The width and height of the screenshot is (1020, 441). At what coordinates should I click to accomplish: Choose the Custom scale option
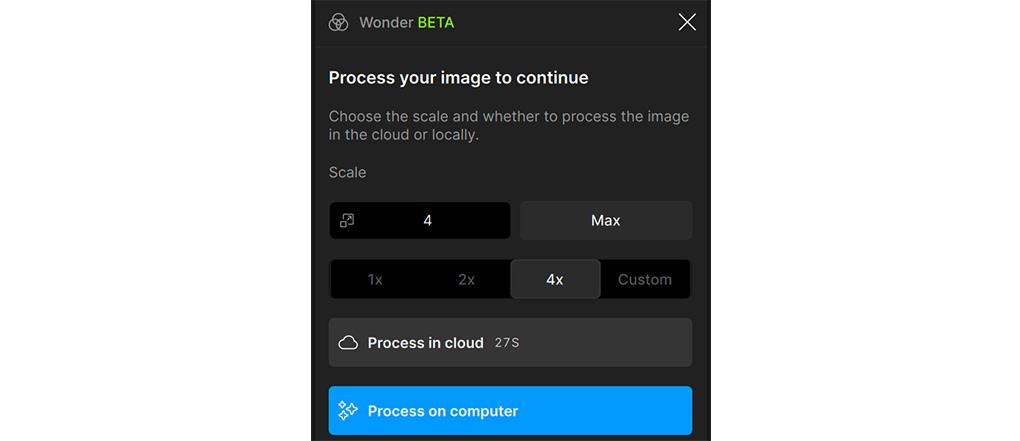645,279
